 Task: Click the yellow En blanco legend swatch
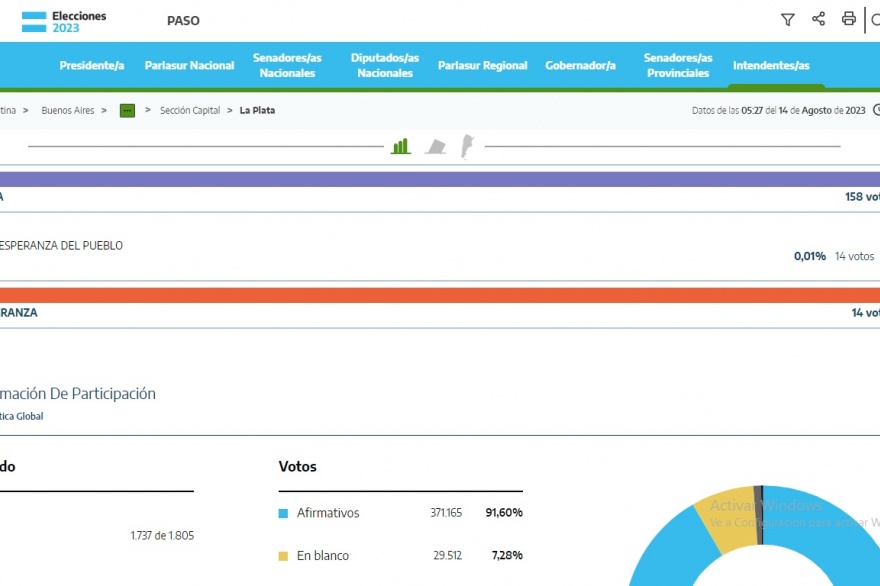tap(283, 556)
